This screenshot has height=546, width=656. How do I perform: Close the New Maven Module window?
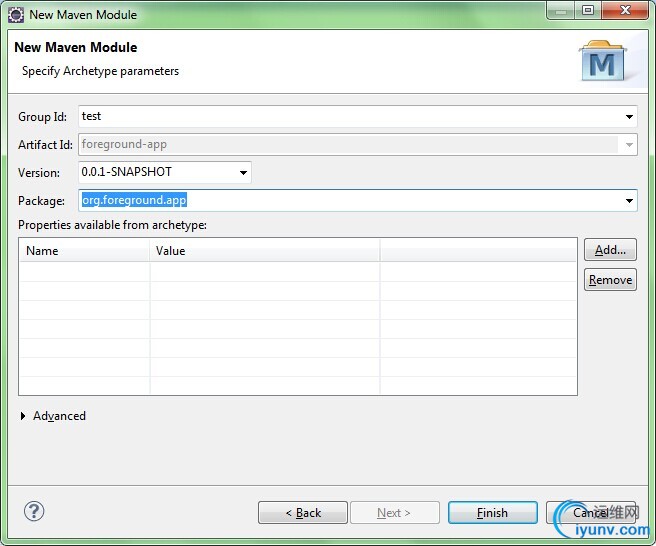625,10
